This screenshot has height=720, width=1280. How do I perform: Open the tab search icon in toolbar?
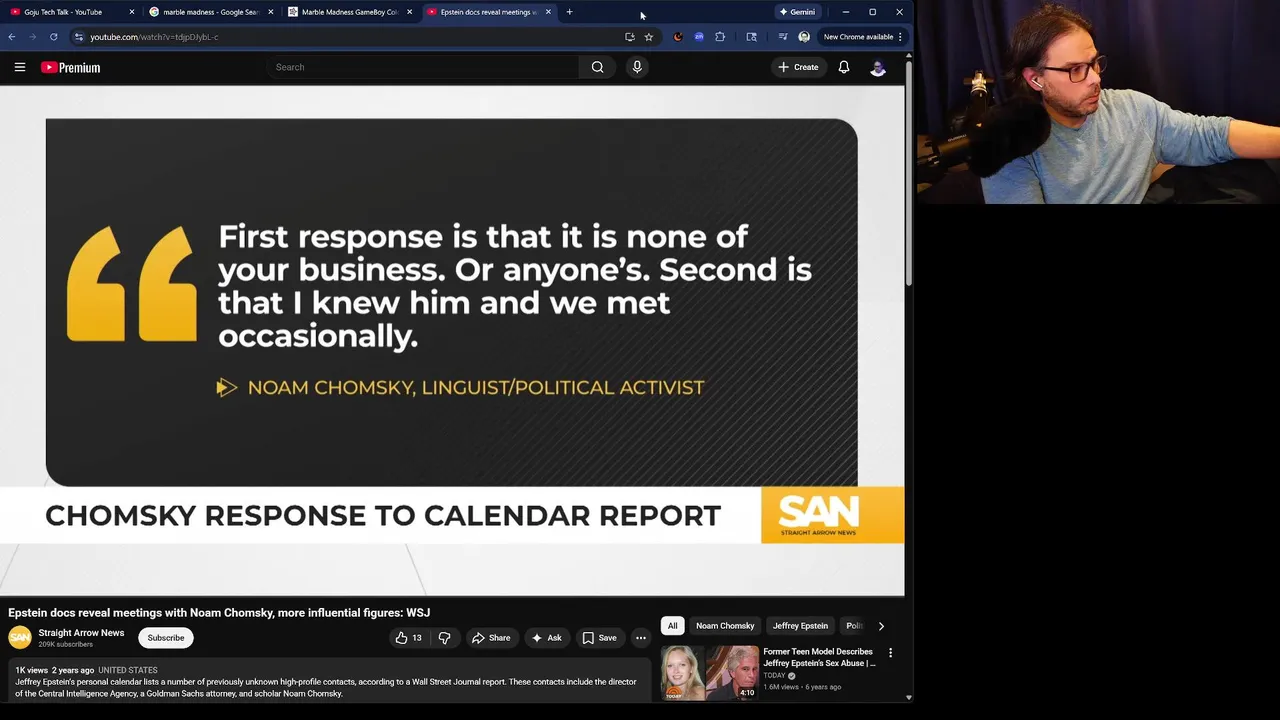coord(751,37)
